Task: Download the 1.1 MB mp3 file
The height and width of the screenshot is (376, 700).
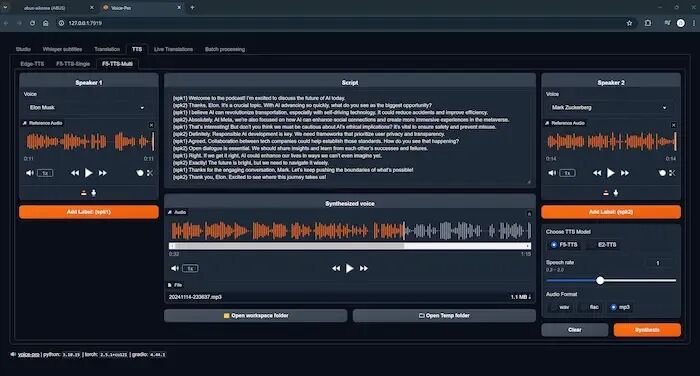Action: coord(521,297)
